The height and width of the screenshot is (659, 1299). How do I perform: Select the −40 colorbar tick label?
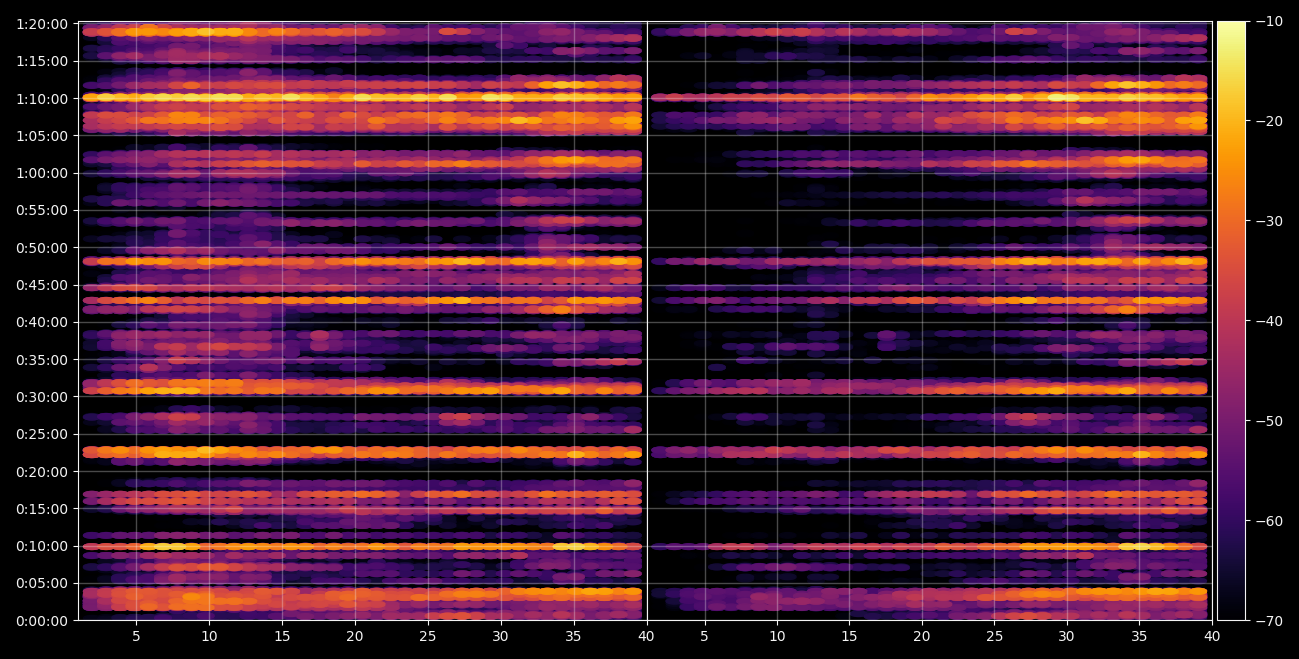coord(1268,321)
